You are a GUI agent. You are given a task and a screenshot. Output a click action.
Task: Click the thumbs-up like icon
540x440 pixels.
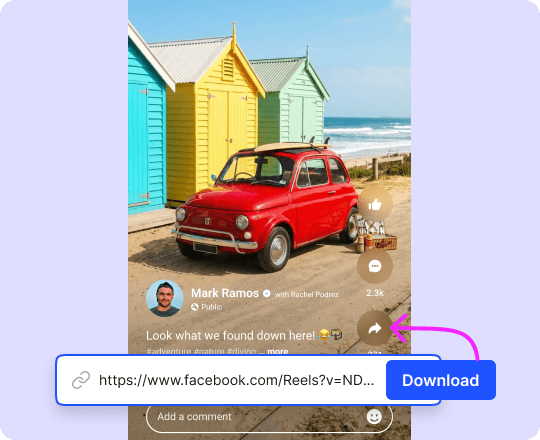click(375, 205)
